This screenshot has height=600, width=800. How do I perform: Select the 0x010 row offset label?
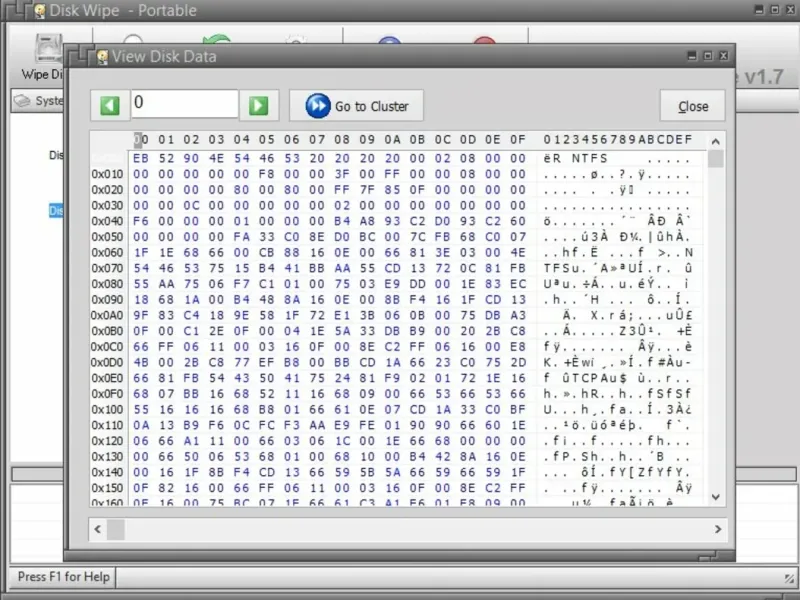pos(107,174)
